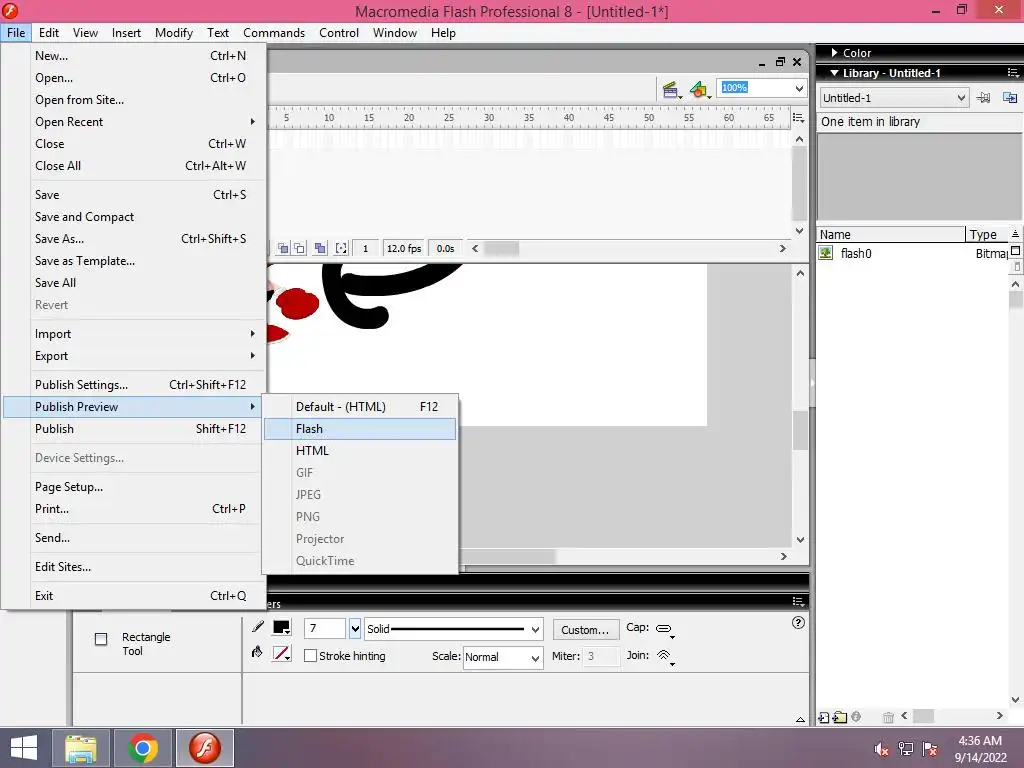Click the stroke height input field
Viewport: 1024px width, 768px height.
pos(325,628)
